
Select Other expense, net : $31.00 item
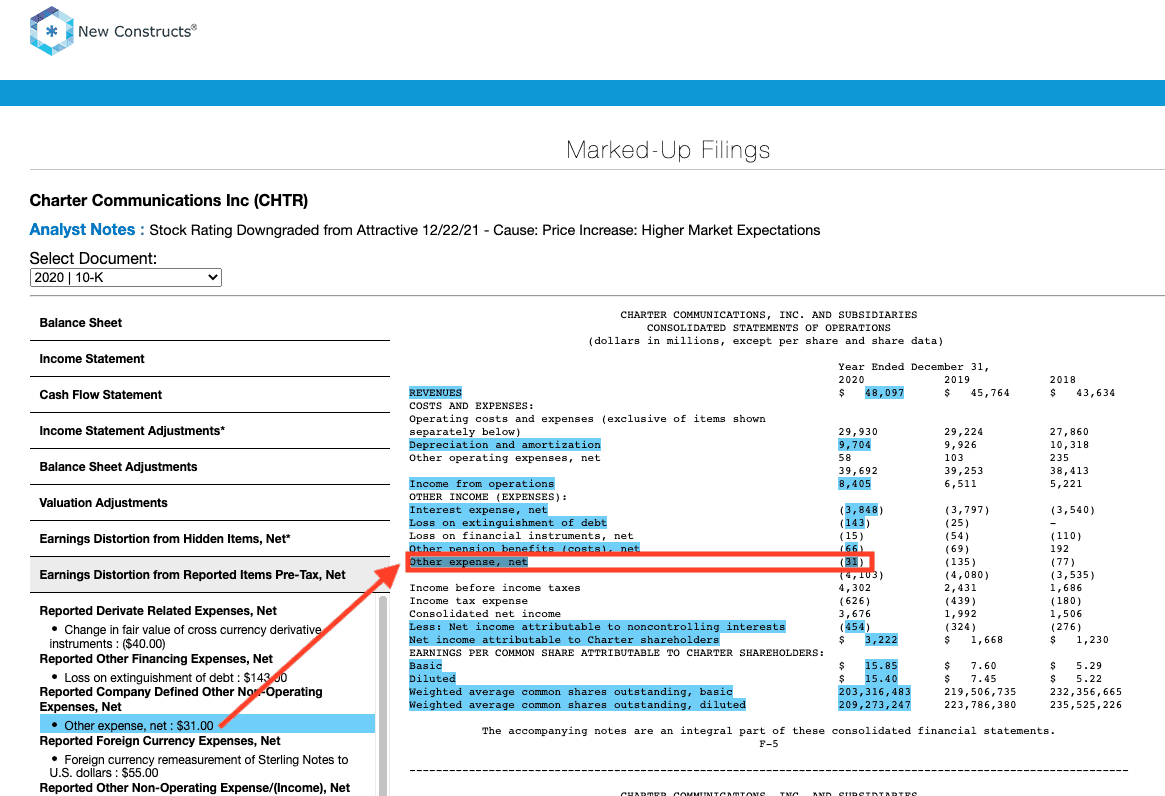(207, 725)
